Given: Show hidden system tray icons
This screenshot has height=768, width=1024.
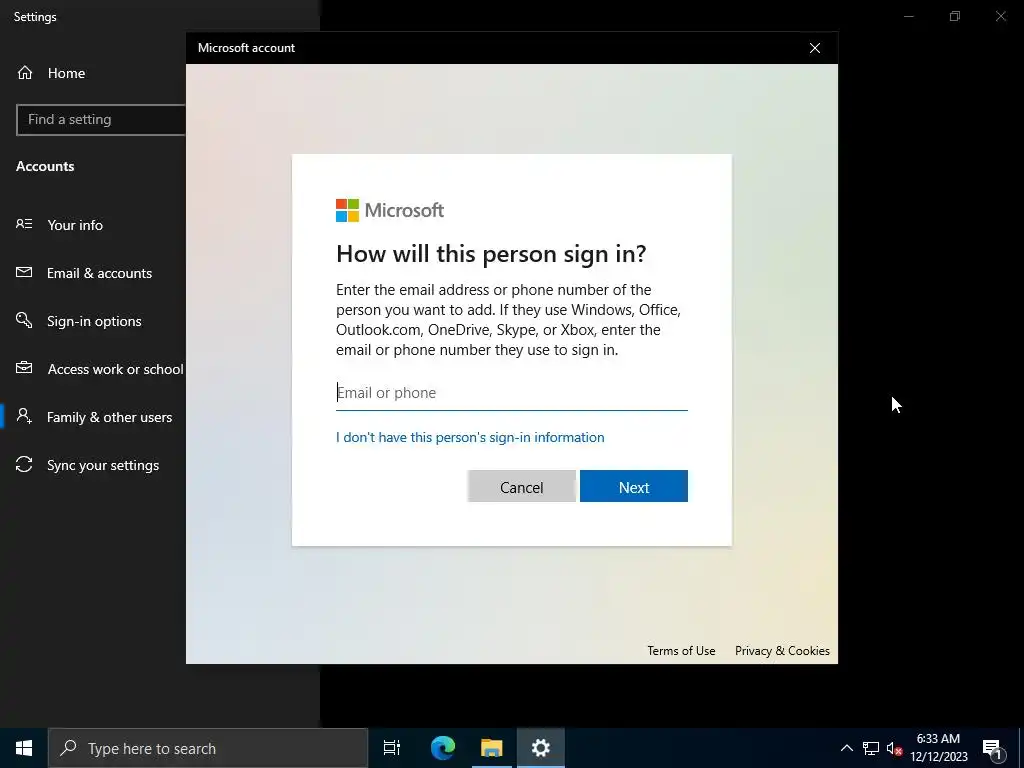Looking at the screenshot, I should (x=846, y=748).
